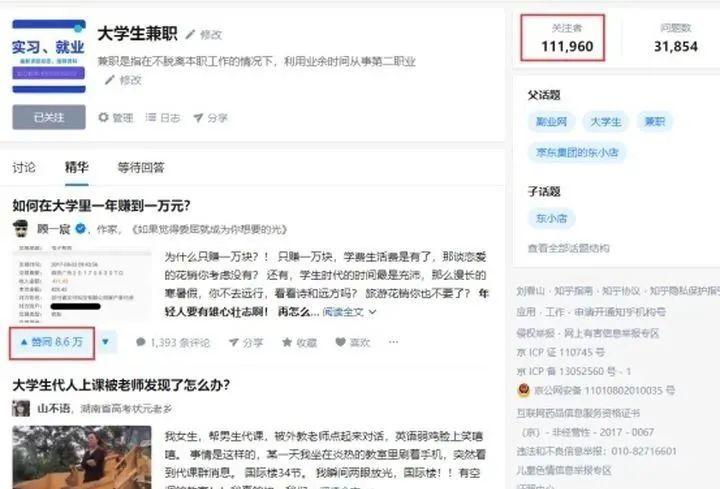The height and width of the screenshot is (489, 720).
Task: Expand 查看全部话题结构 topic structure
Action: 568,248
